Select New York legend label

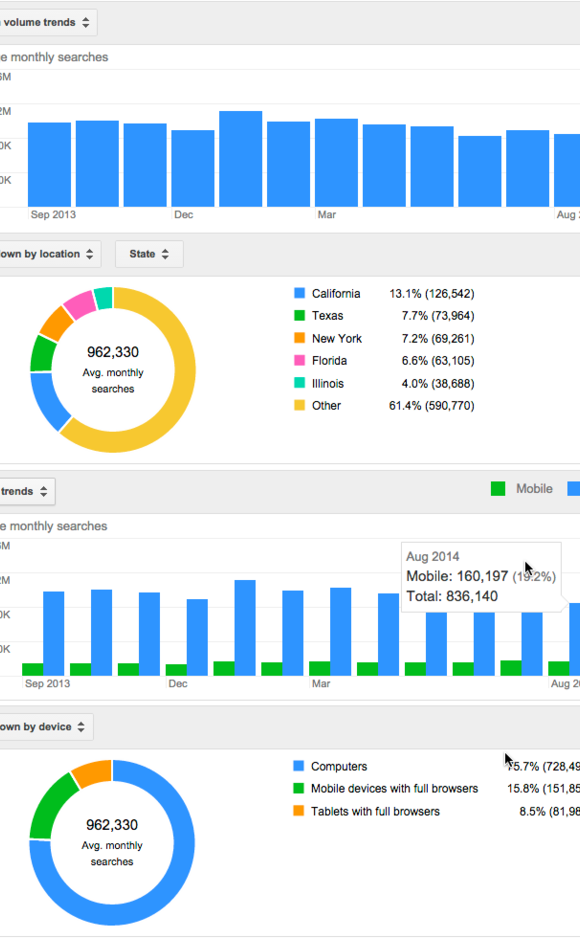point(337,338)
